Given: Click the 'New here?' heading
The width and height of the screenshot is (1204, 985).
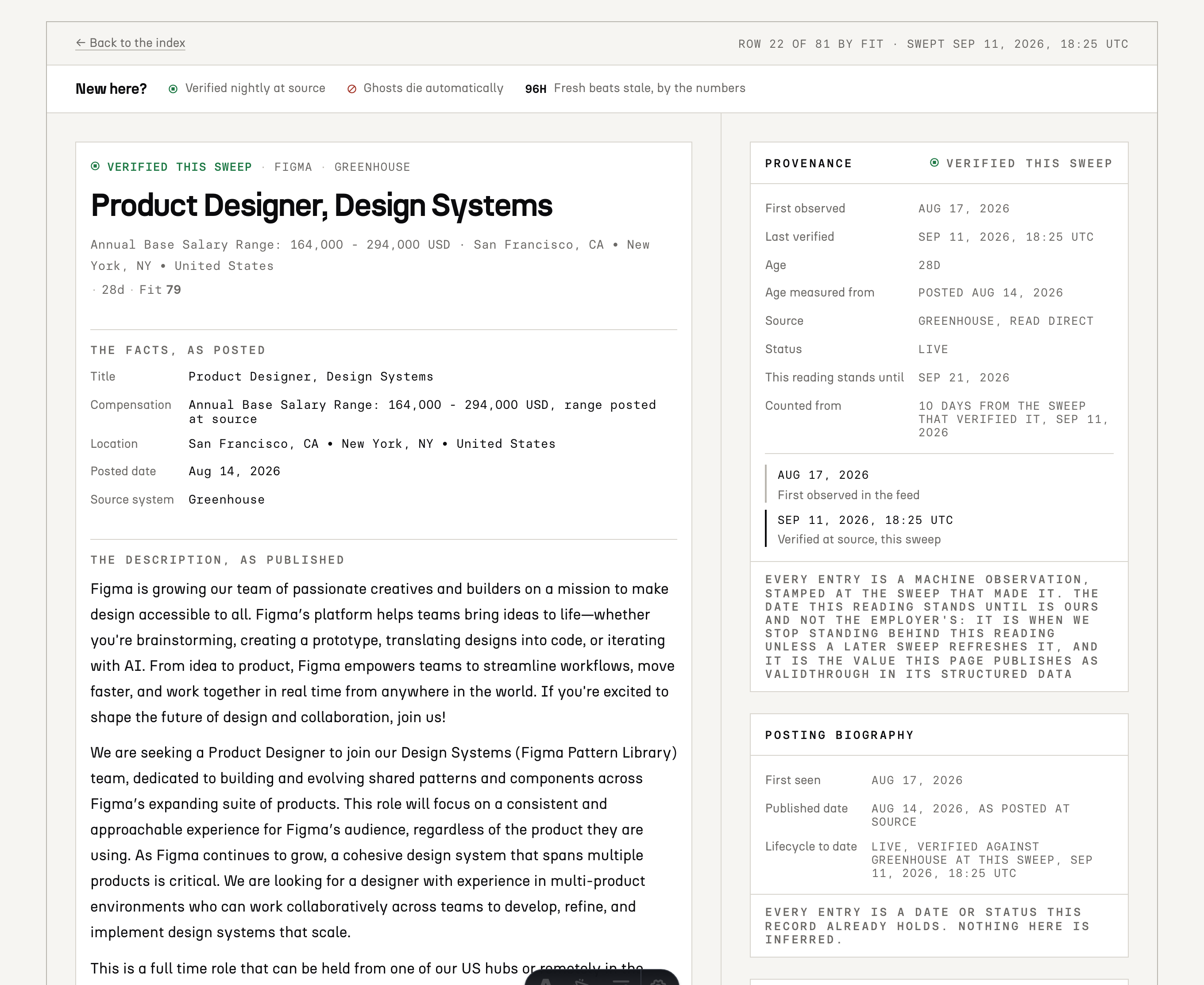Looking at the screenshot, I should tap(111, 89).
